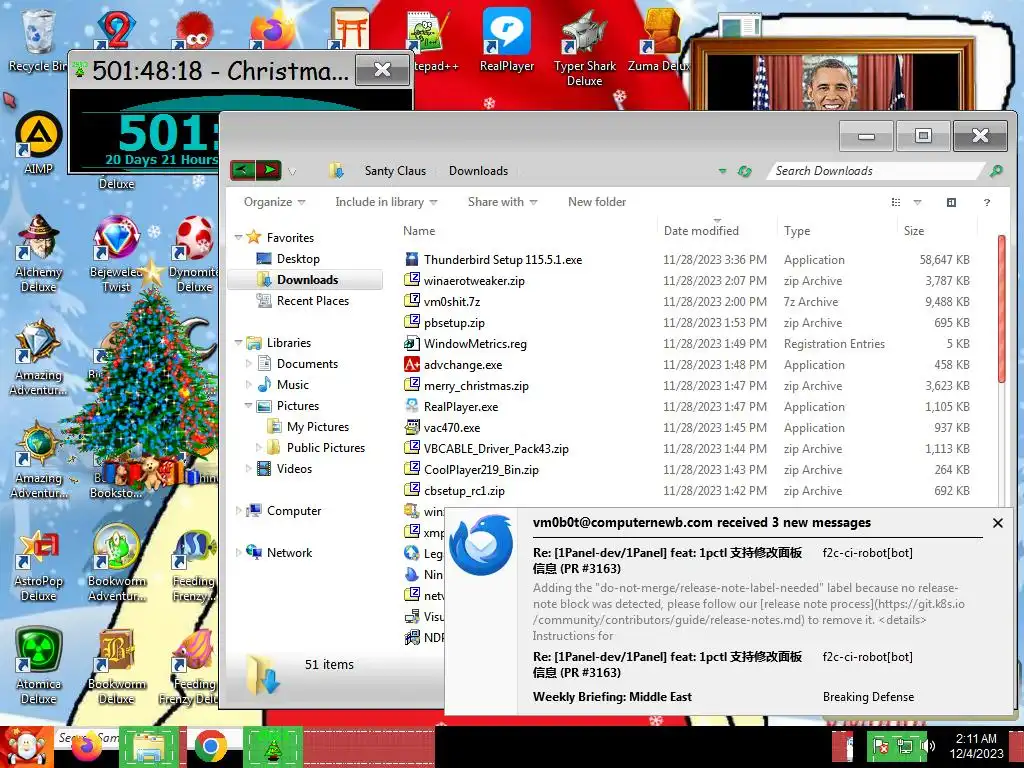Close the Thunderbird notification popup

[x=997, y=523]
